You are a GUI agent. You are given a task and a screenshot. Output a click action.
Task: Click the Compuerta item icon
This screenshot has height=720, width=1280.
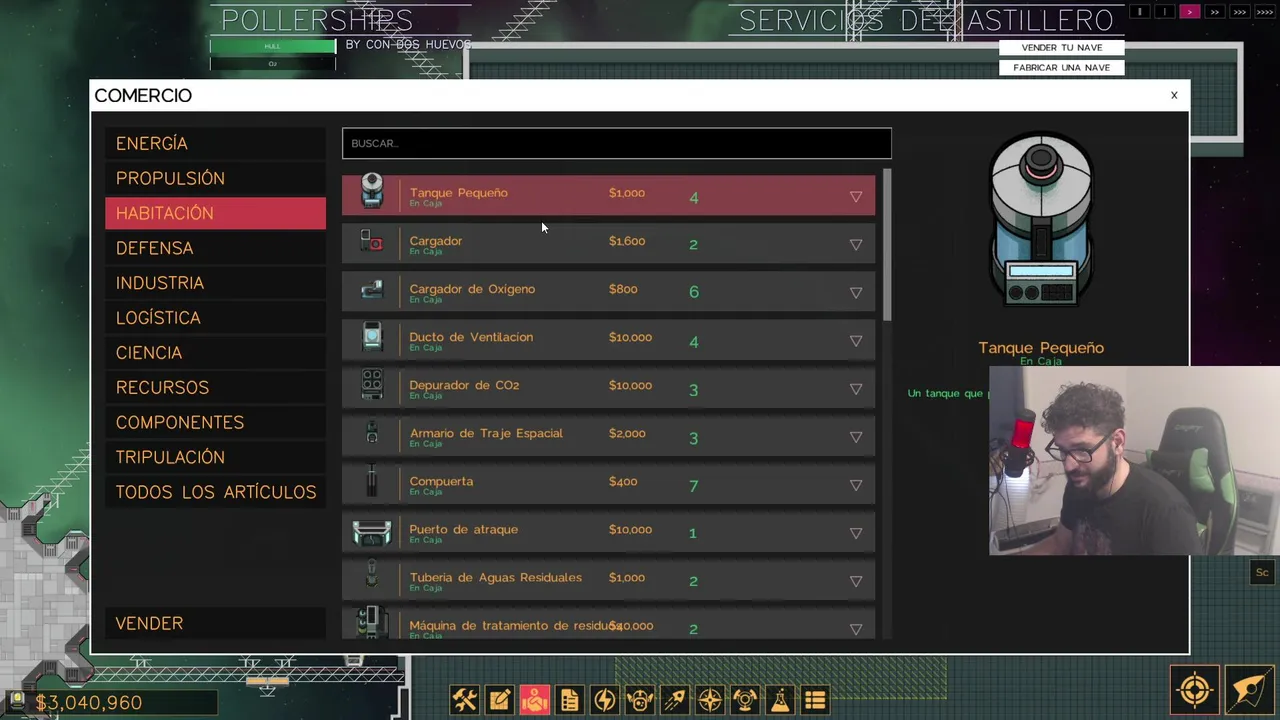[x=372, y=481]
